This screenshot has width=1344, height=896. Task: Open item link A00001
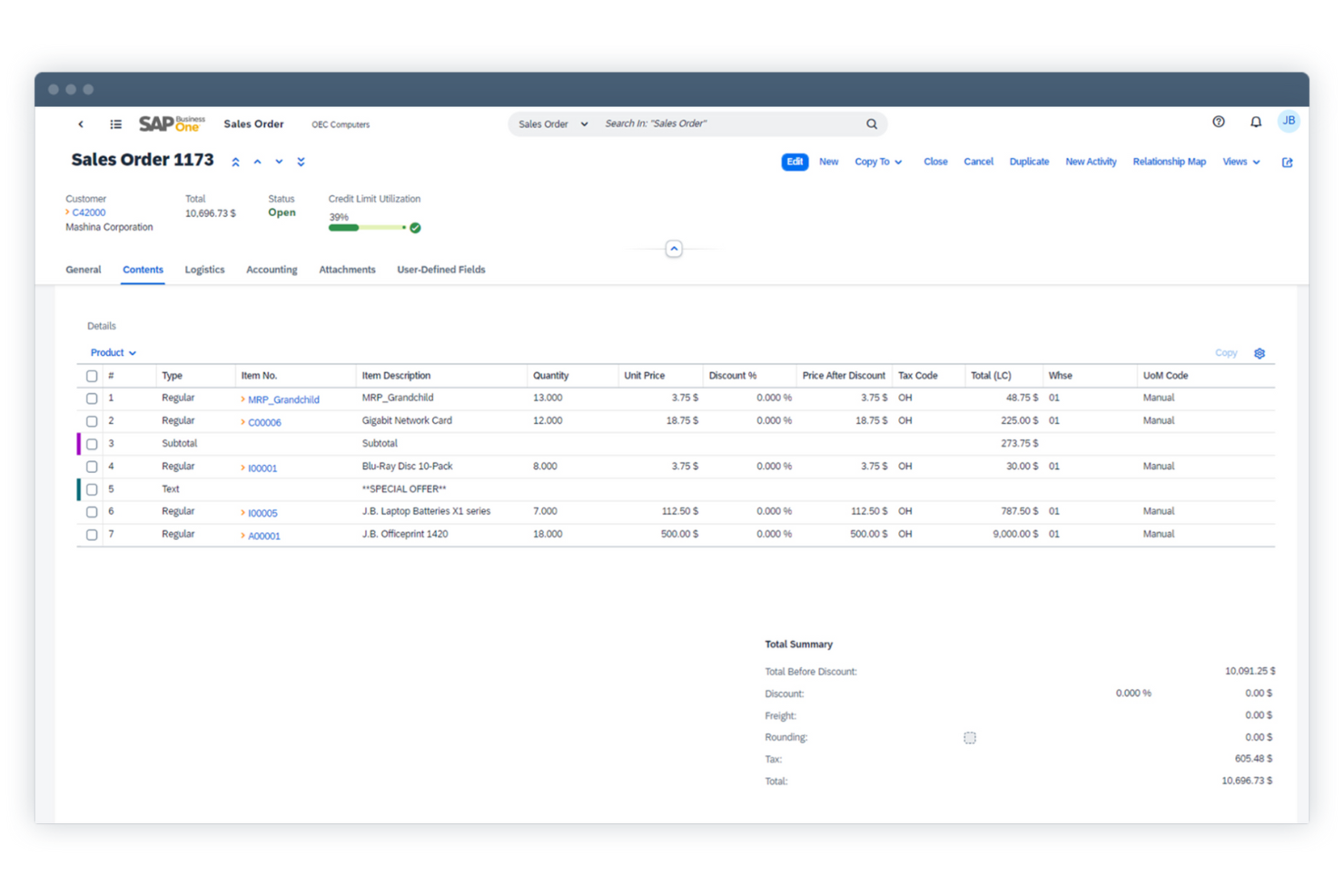[x=264, y=536]
